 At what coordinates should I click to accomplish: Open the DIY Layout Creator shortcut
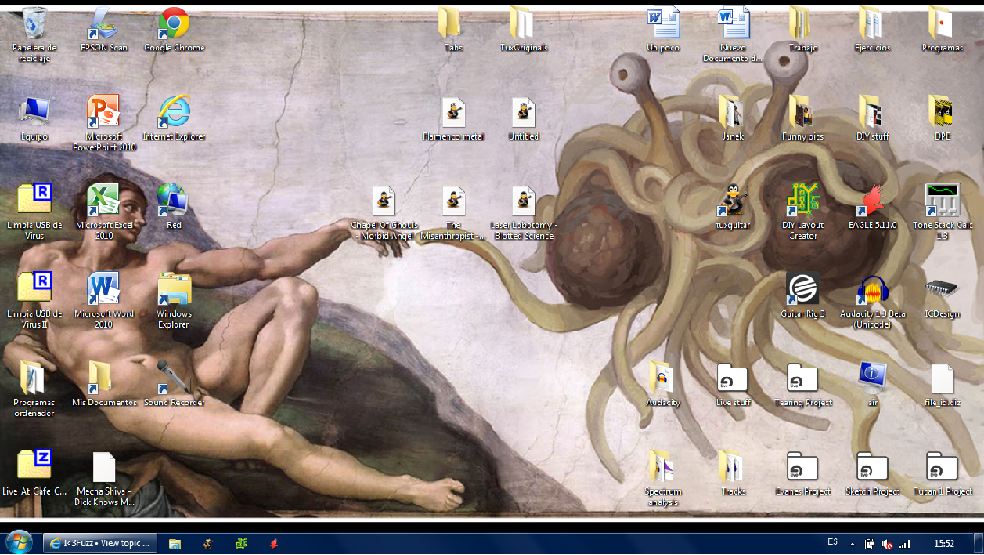click(x=802, y=201)
